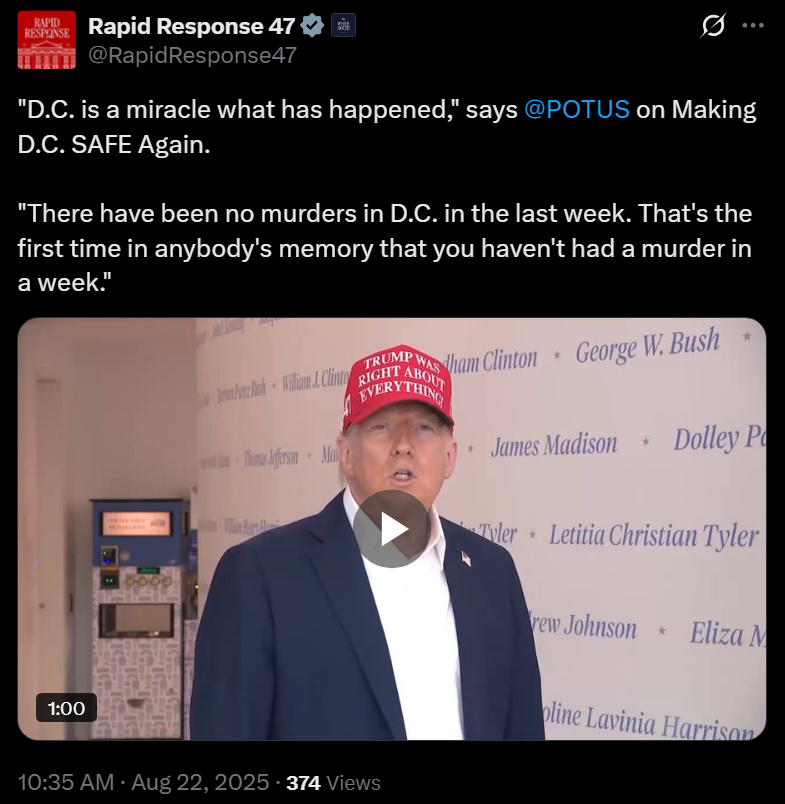Open the 10:35 AM timestamp link
Viewport: 785px width, 804px height.
click(x=66, y=782)
